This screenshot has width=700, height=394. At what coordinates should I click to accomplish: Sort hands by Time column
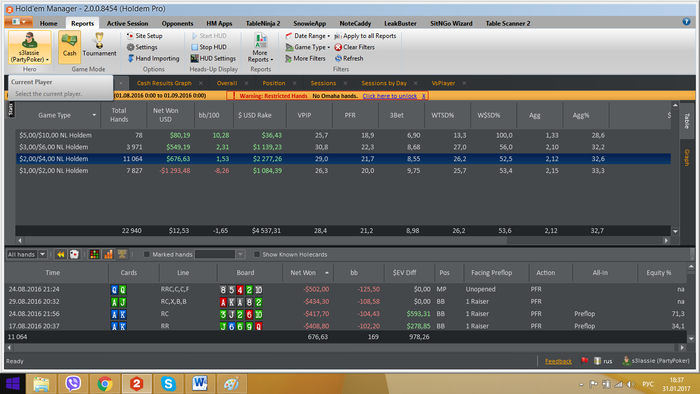click(x=52, y=273)
